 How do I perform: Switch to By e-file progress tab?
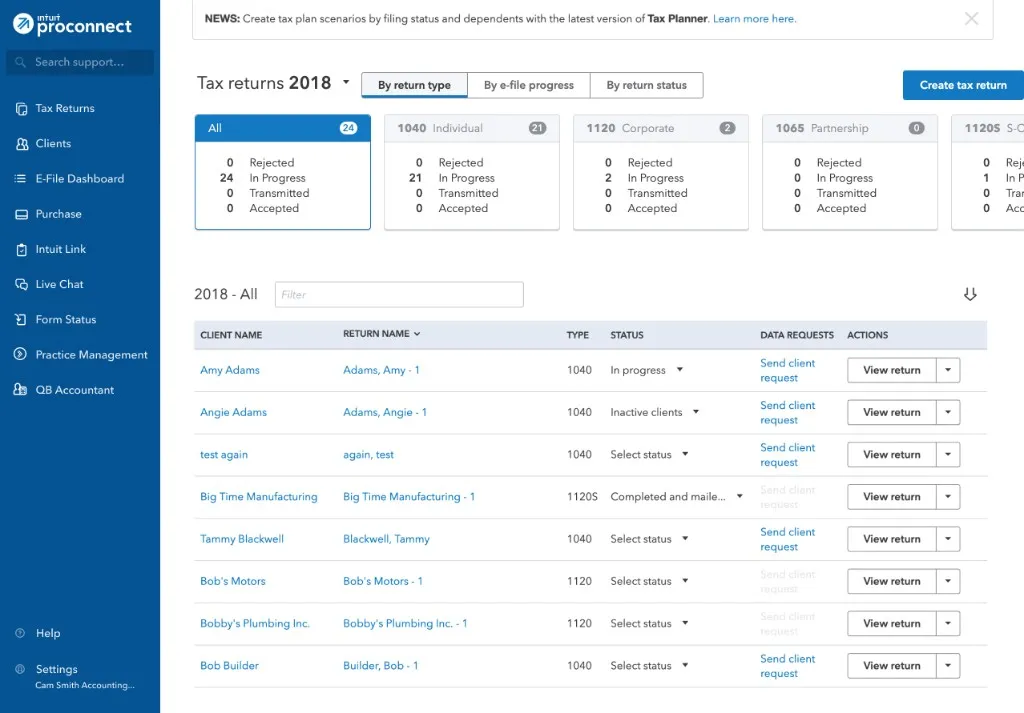tap(529, 86)
